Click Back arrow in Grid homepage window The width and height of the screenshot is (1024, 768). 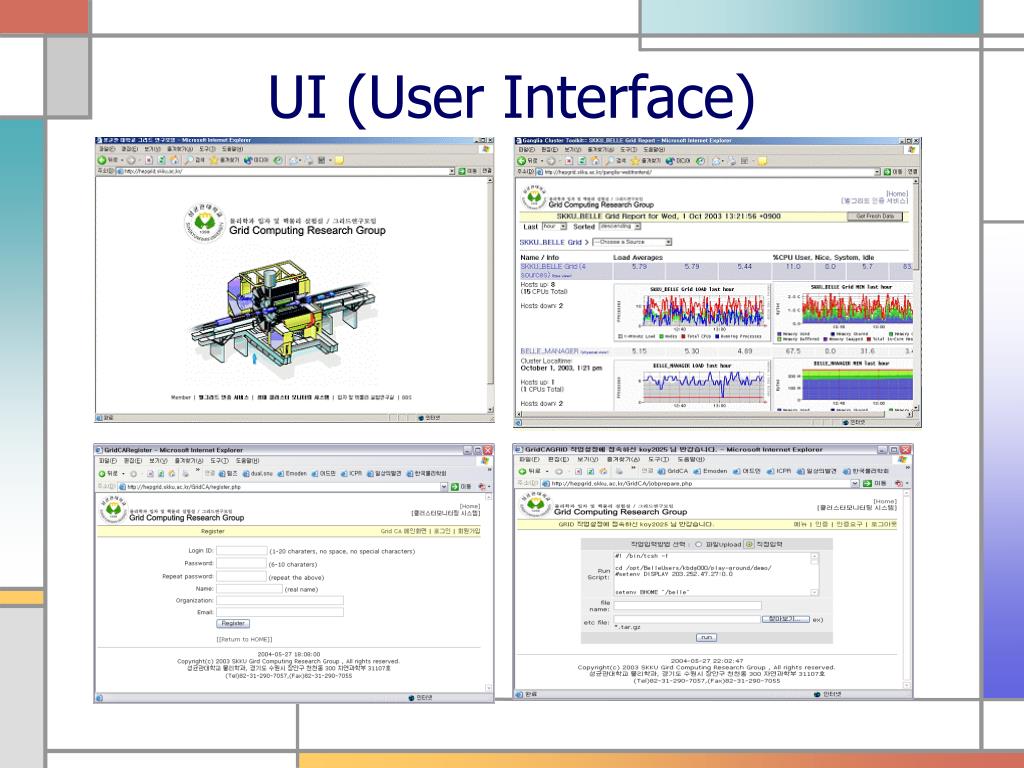(x=102, y=160)
